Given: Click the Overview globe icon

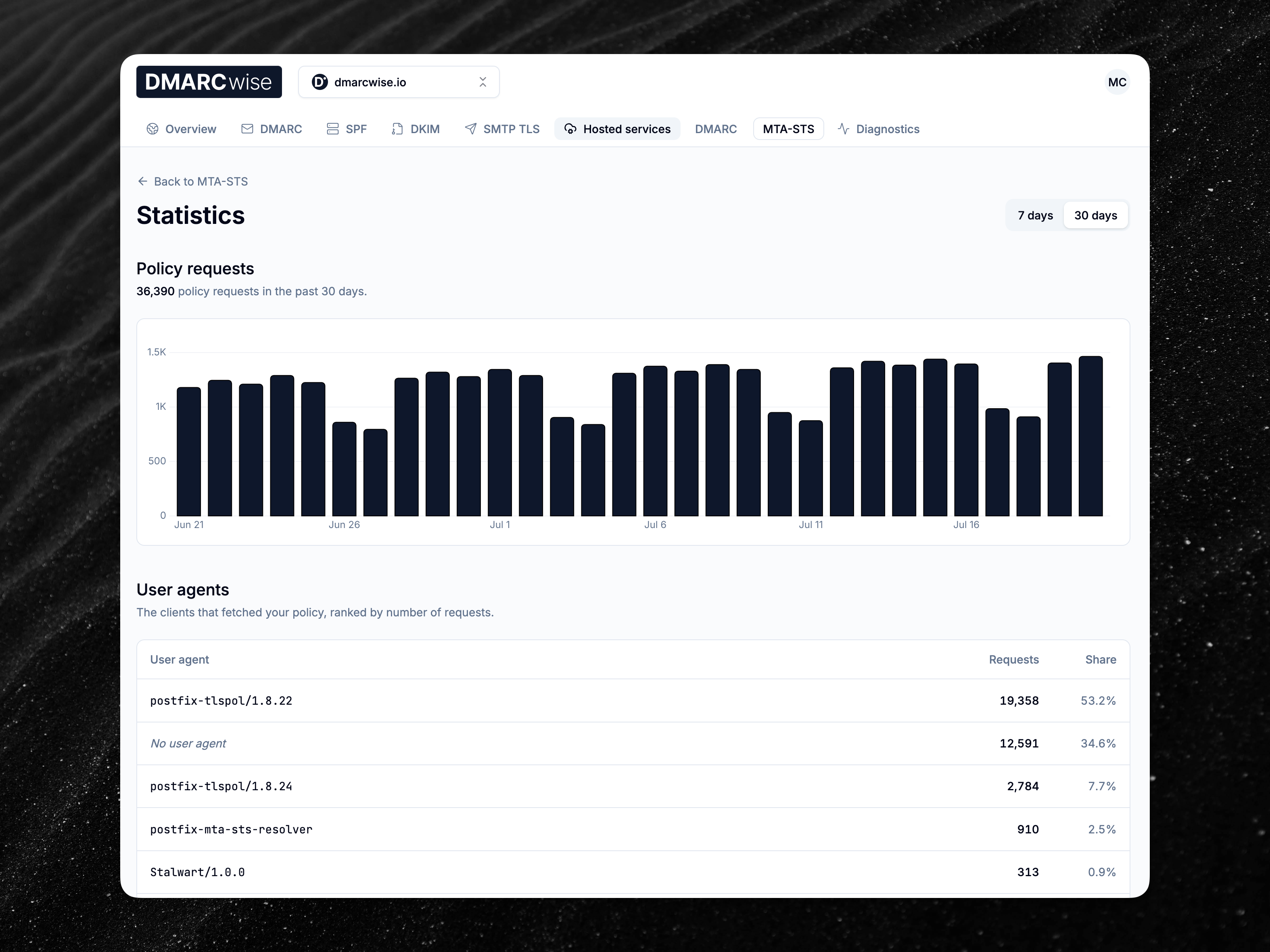Looking at the screenshot, I should click(x=152, y=129).
